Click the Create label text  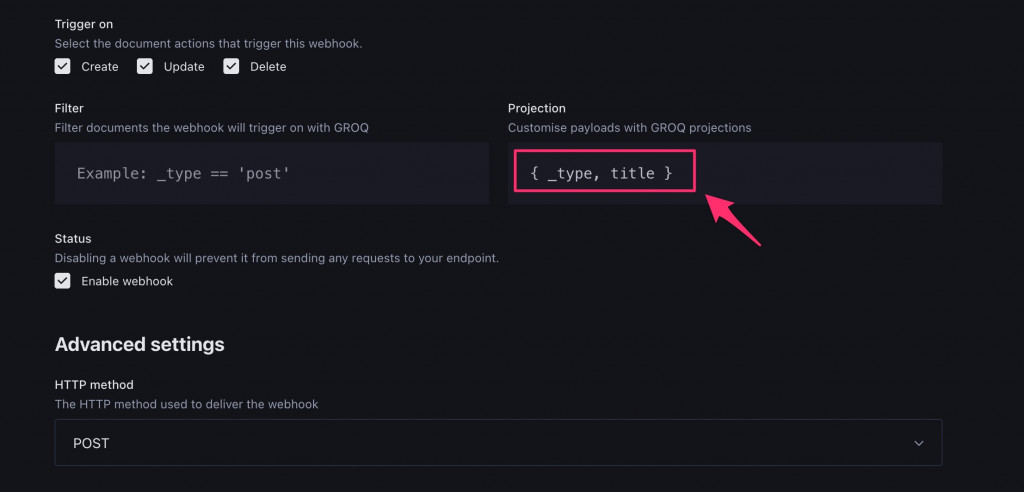click(100, 67)
